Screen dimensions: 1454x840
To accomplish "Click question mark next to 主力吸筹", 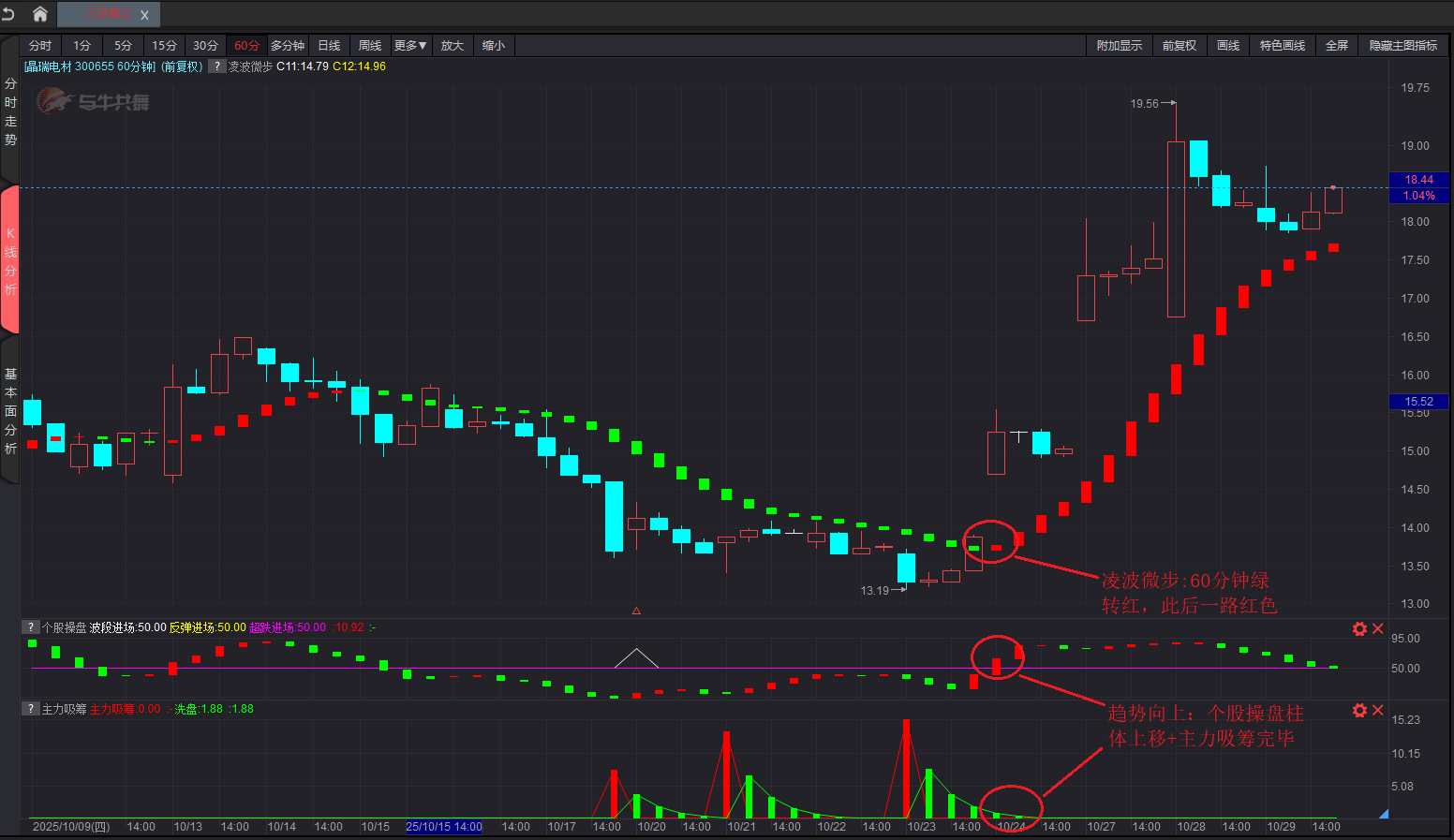I will pos(31,709).
